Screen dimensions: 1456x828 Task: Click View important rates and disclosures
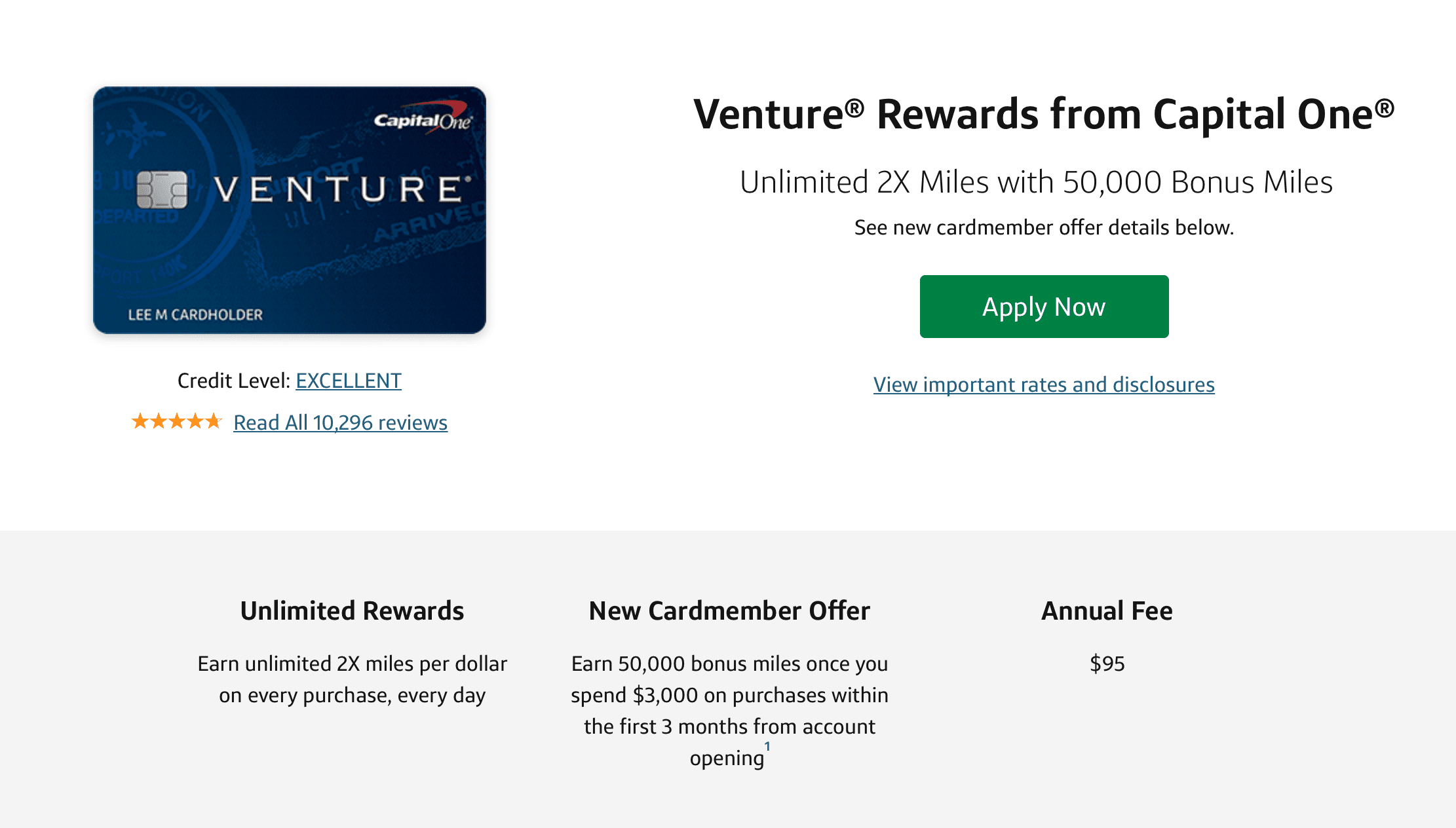(x=1043, y=385)
